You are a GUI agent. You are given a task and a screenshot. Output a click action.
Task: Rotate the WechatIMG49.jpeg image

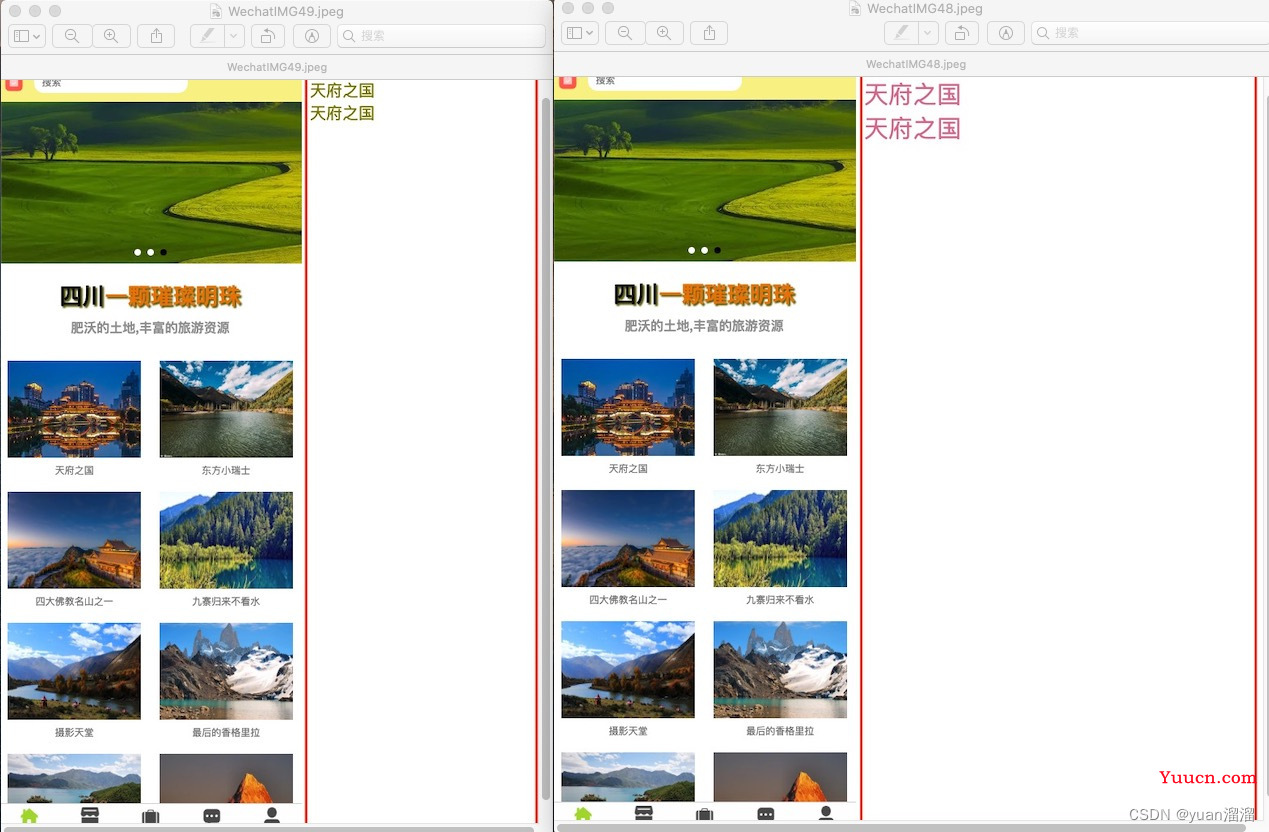267,36
